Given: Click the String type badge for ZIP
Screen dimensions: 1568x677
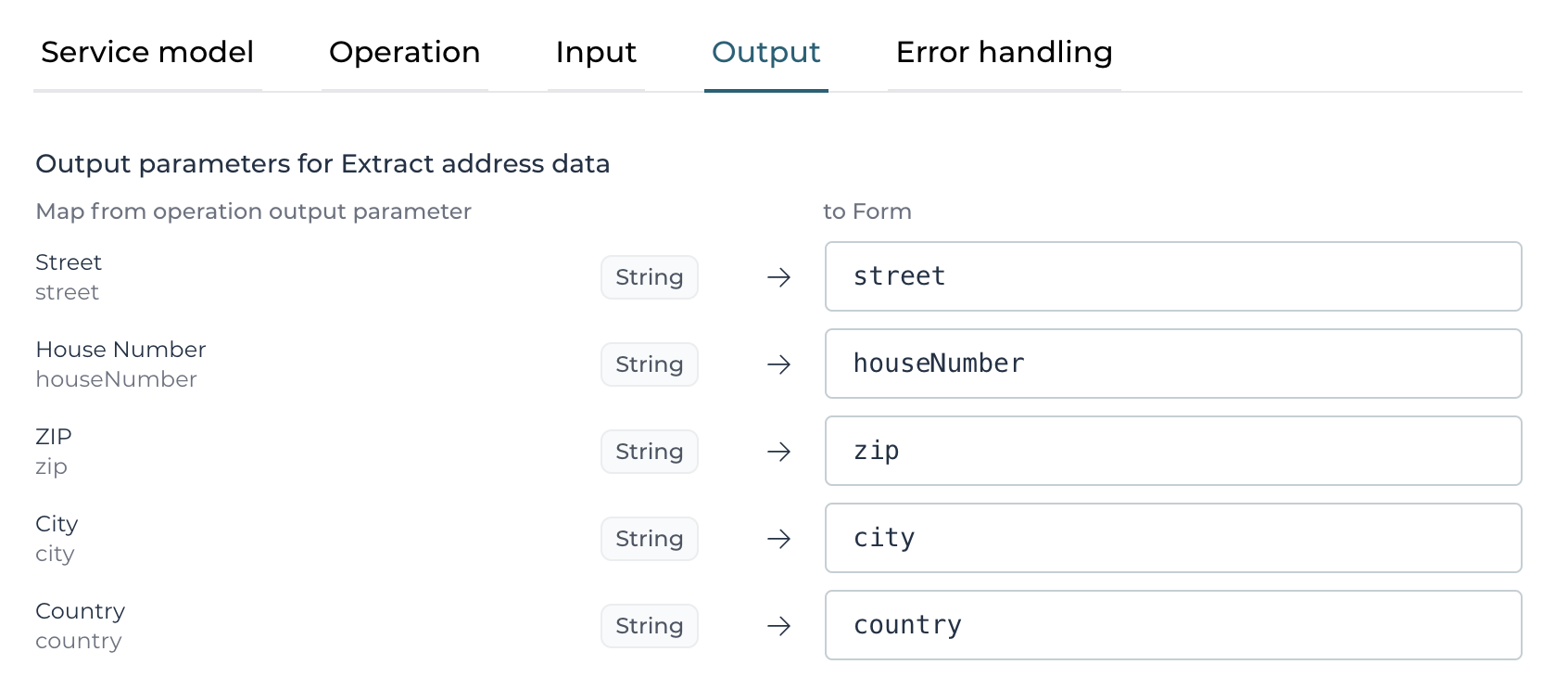Looking at the screenshot, I should point(649,452).
